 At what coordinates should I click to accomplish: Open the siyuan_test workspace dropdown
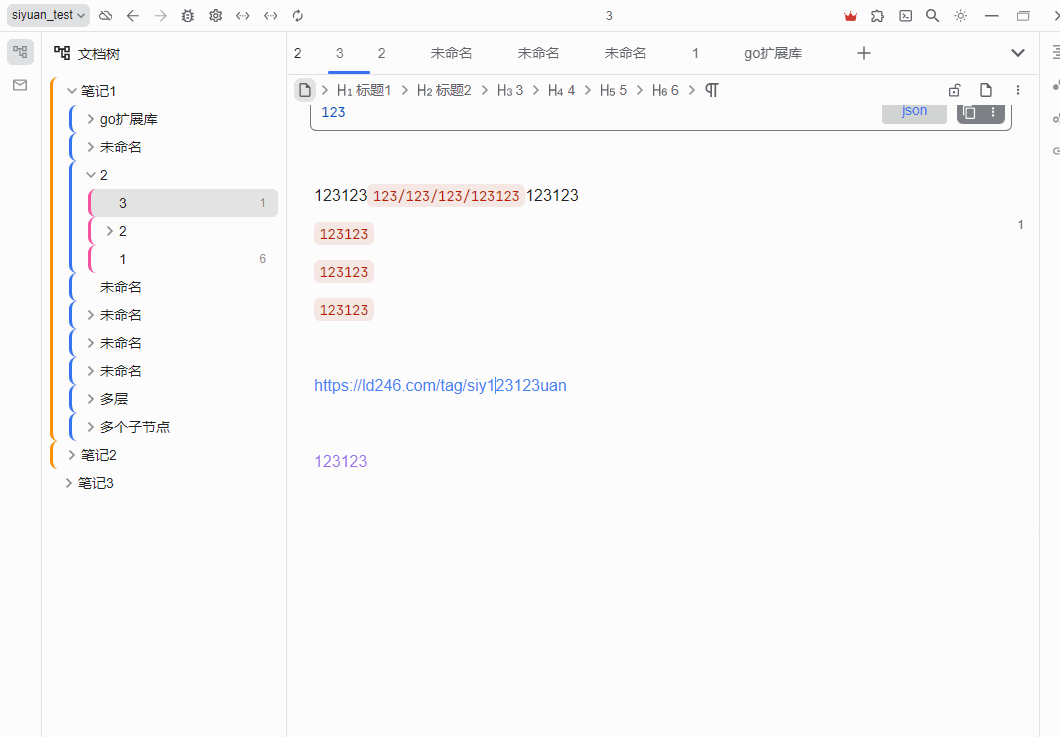pyautogui.click(x=48, y=15)
